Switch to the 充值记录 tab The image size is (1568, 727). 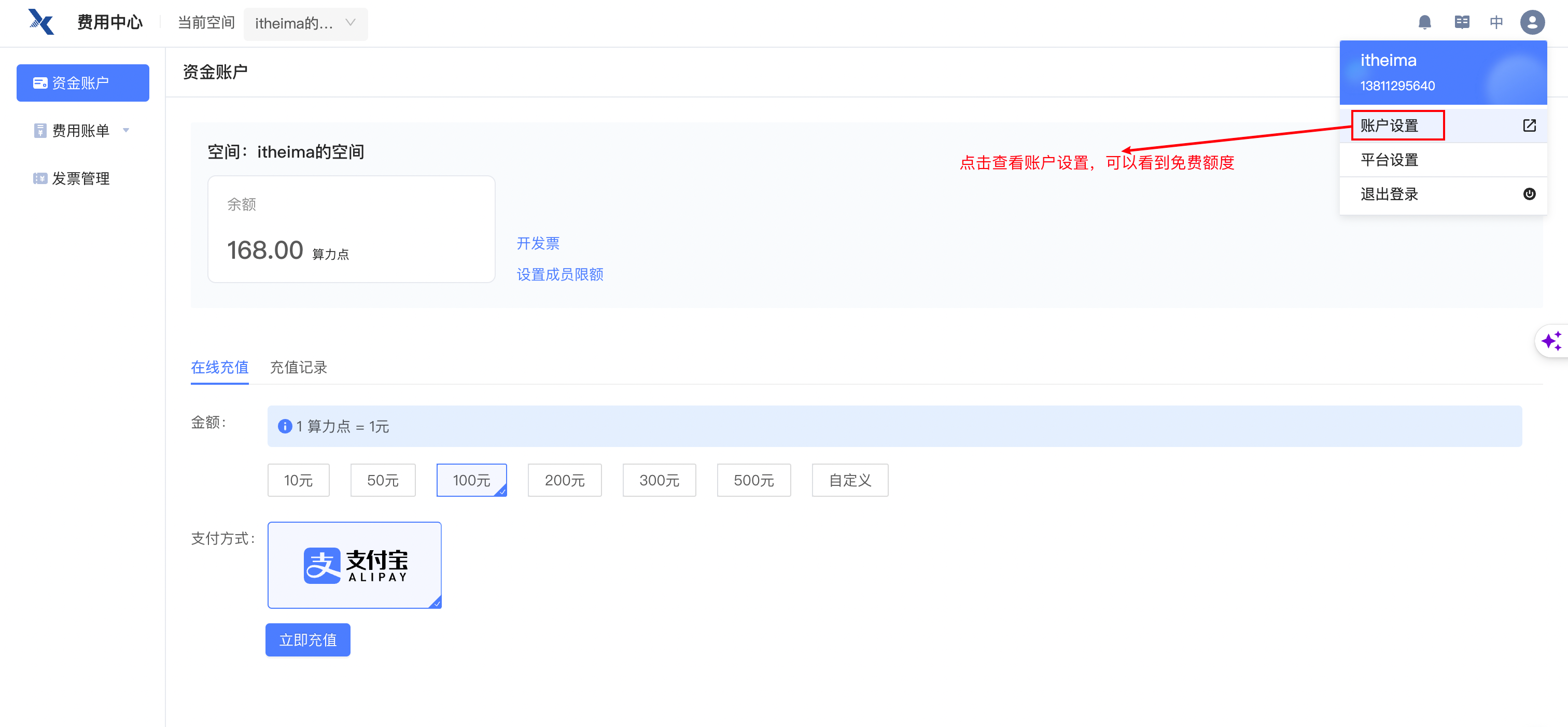point(298,367)
